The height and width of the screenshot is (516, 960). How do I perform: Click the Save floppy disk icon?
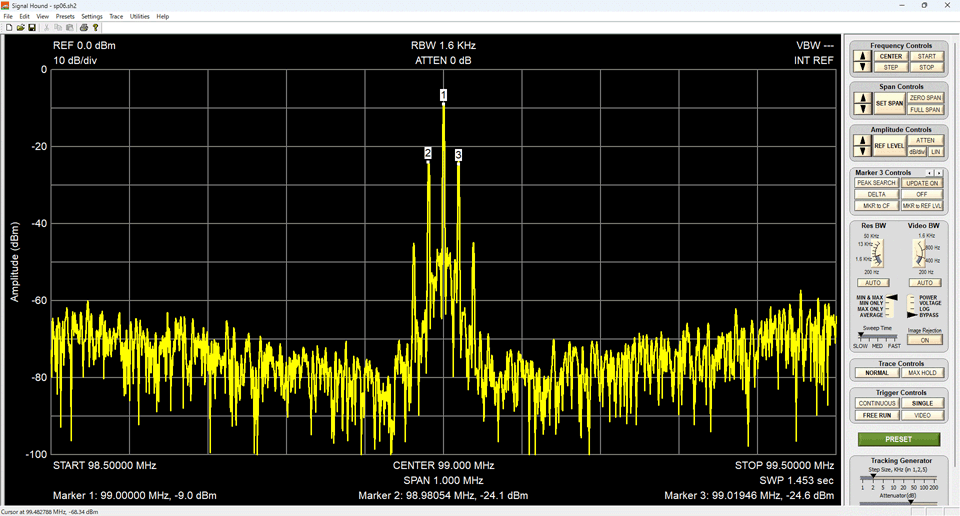pyautogui.click(x=32, y=28)
